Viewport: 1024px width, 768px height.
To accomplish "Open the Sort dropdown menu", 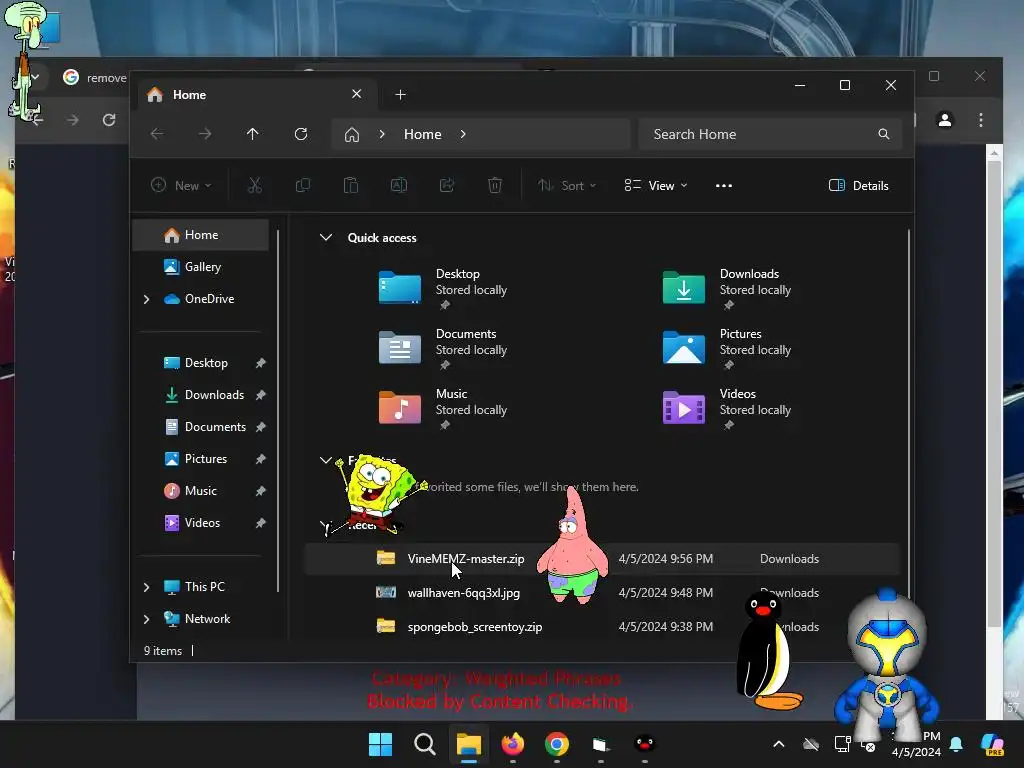I will 567,185.
